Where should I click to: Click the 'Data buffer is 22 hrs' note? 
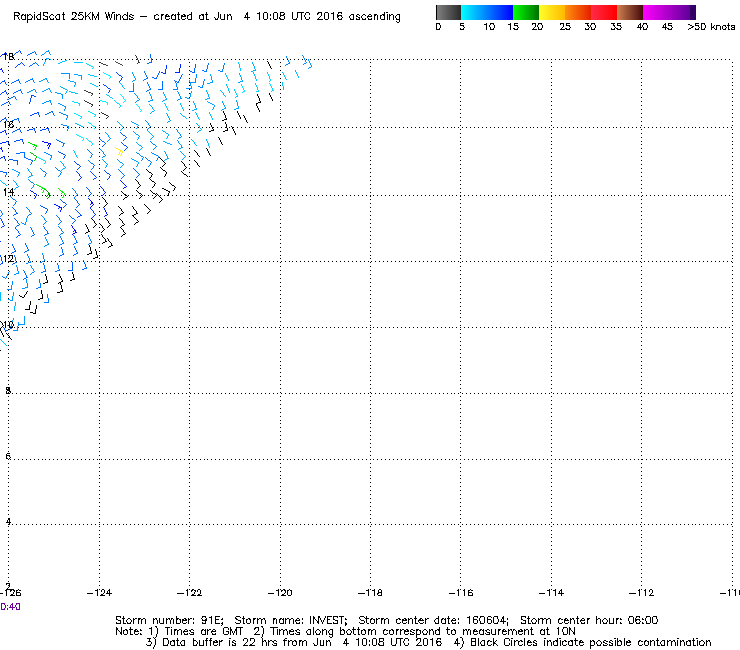[x=219, y=642]
